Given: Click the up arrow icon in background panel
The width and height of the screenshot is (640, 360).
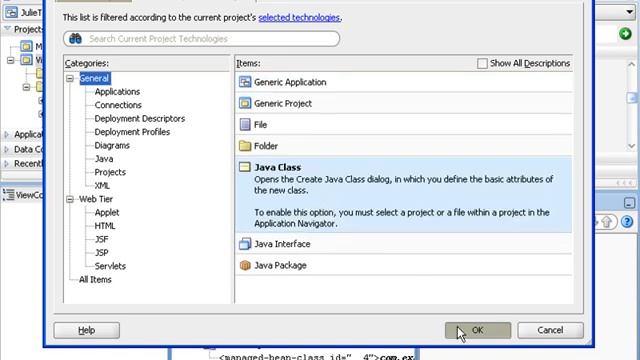Looking at the screenshot, I should click(x=607, y=222).
